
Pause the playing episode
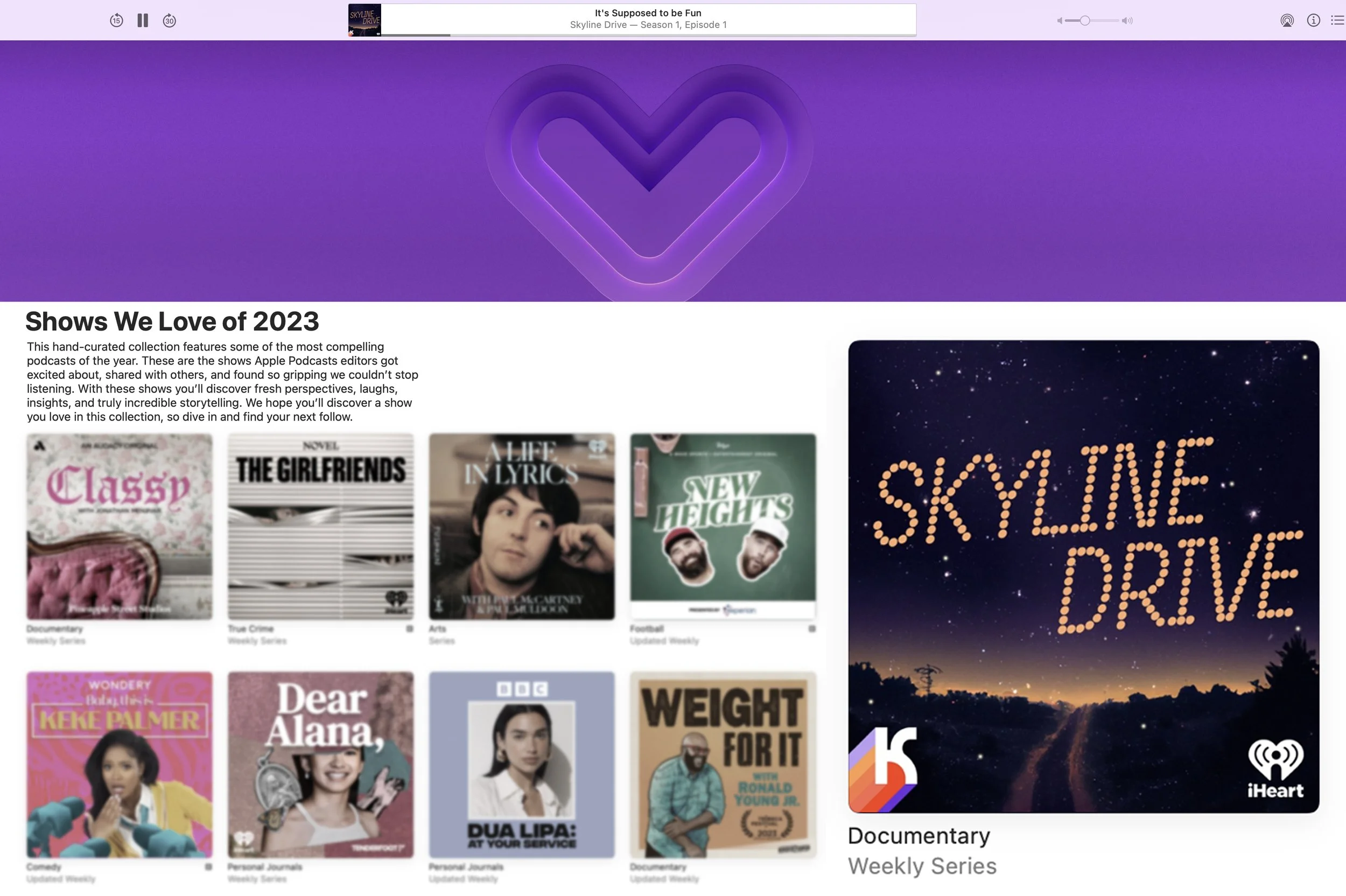point(143,20)
